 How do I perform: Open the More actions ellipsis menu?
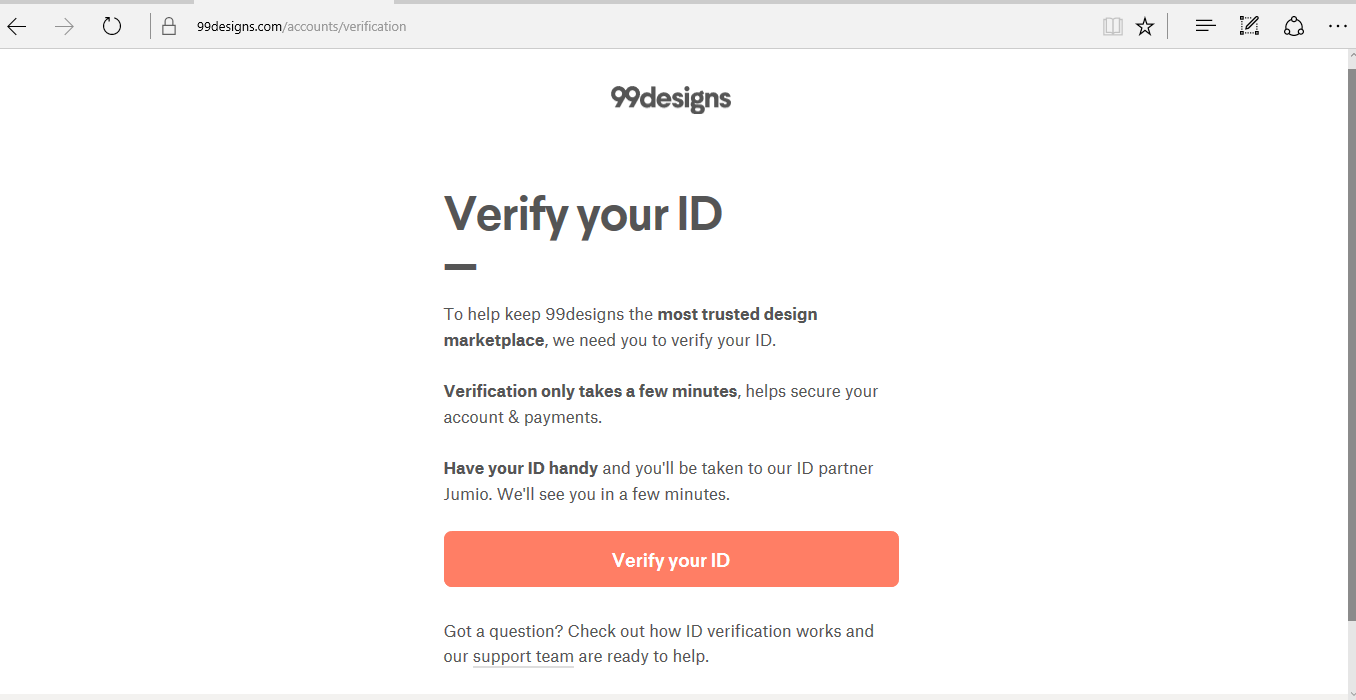click(x=1338, y=26)
